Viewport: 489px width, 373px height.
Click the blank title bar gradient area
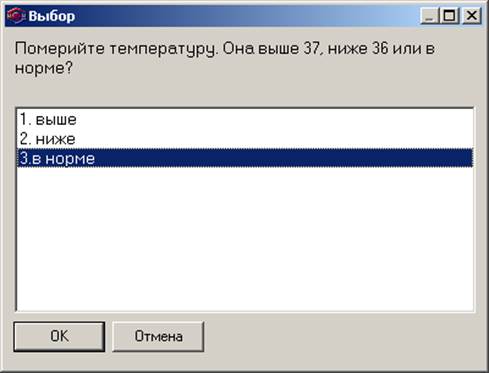click(x=247, y=16)
